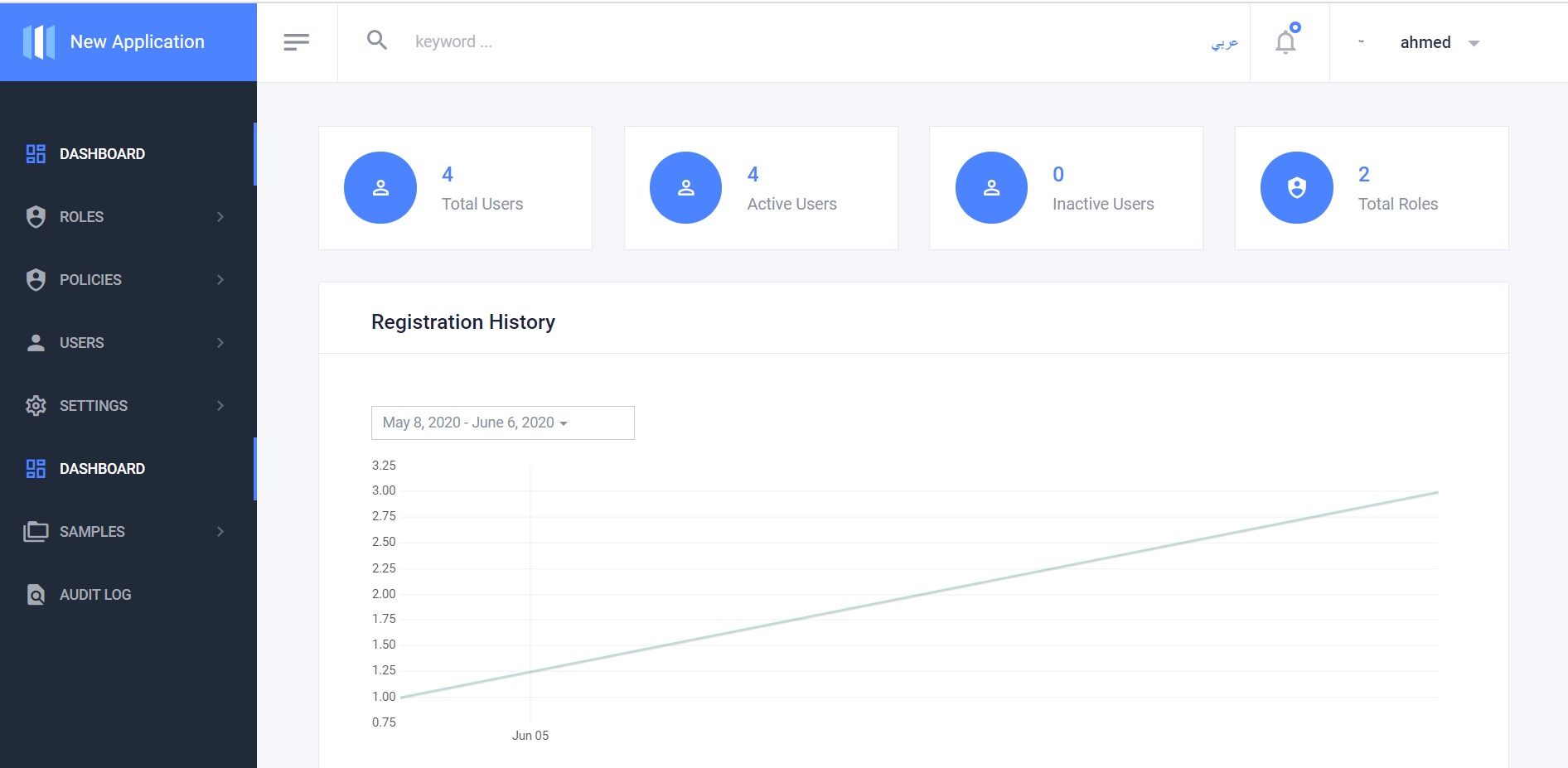Click the second Dashboard grid icon below Settings
Viewport: 1568px width, 768px height.
pos(36,469)
